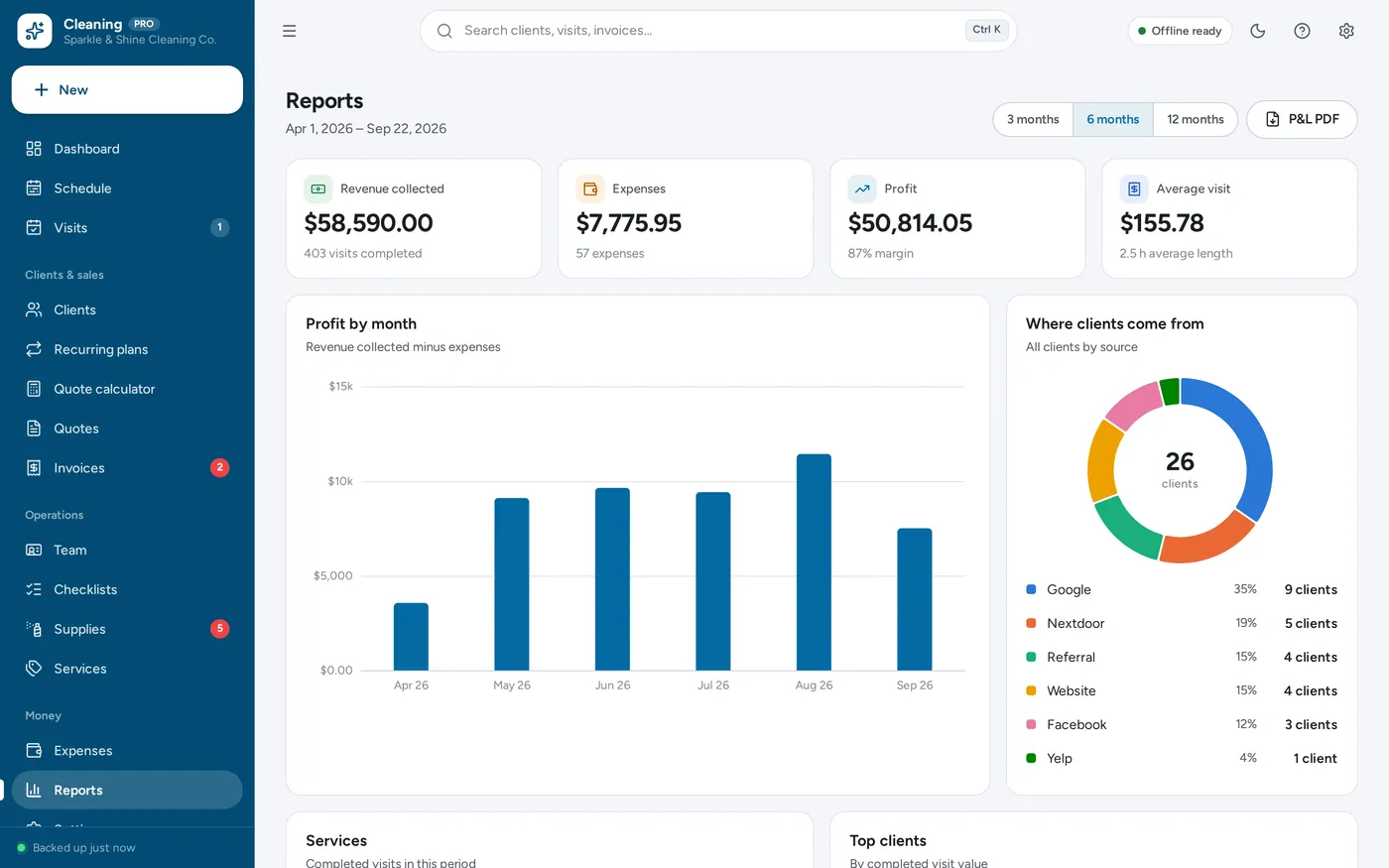Image resolution: width=1389 pixels, height=868 pixels.
Task: Click the red badge on Supplies
Action: [x=220, y=629]
